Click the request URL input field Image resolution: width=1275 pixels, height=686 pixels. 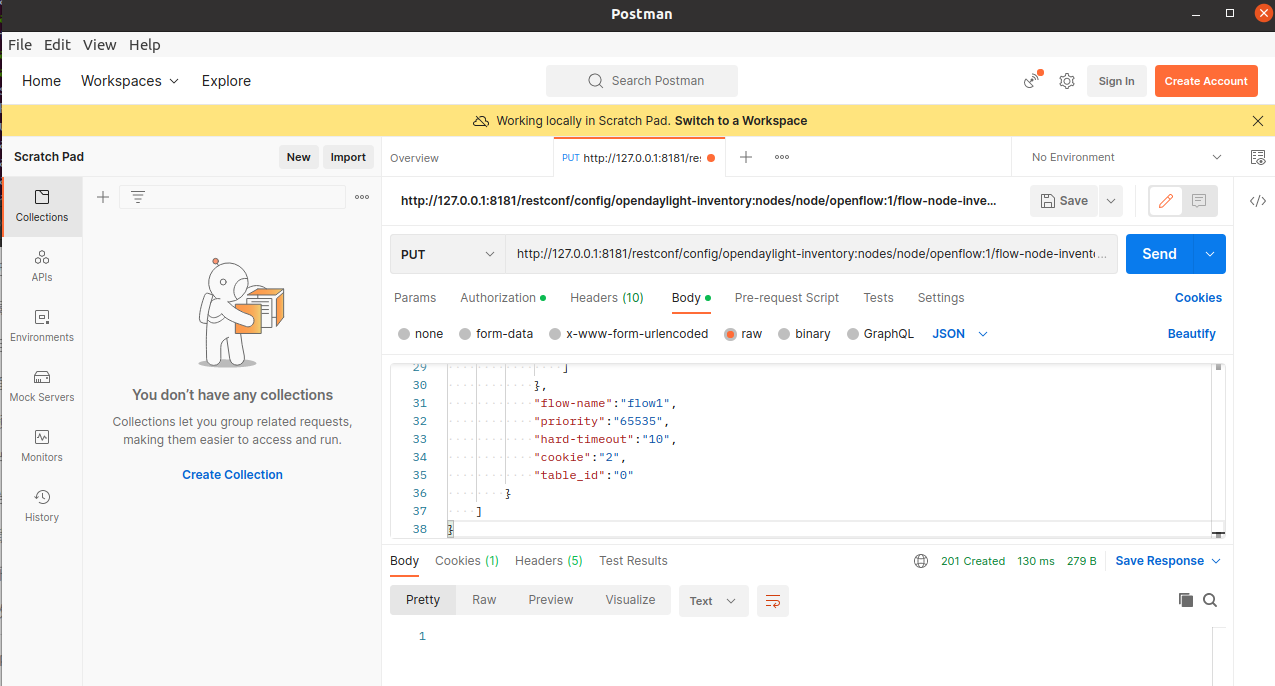pos(810,254)
